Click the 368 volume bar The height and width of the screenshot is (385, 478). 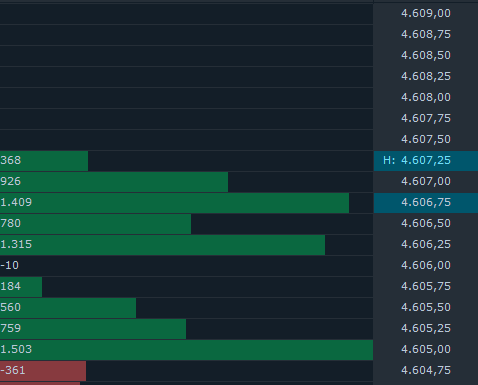pos(44,161)
